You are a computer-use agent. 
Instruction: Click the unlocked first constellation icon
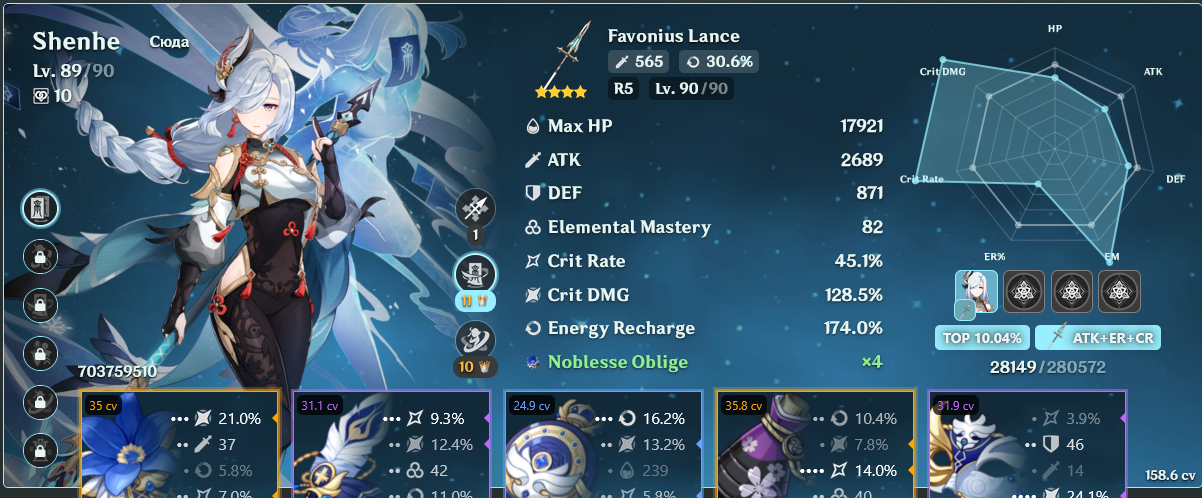(x=41, y=208)
